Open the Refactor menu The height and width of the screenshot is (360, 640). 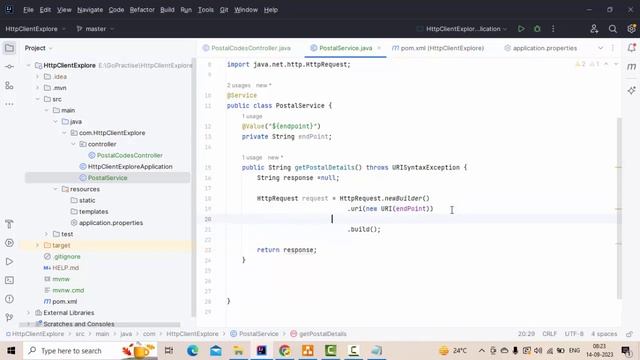142,10
